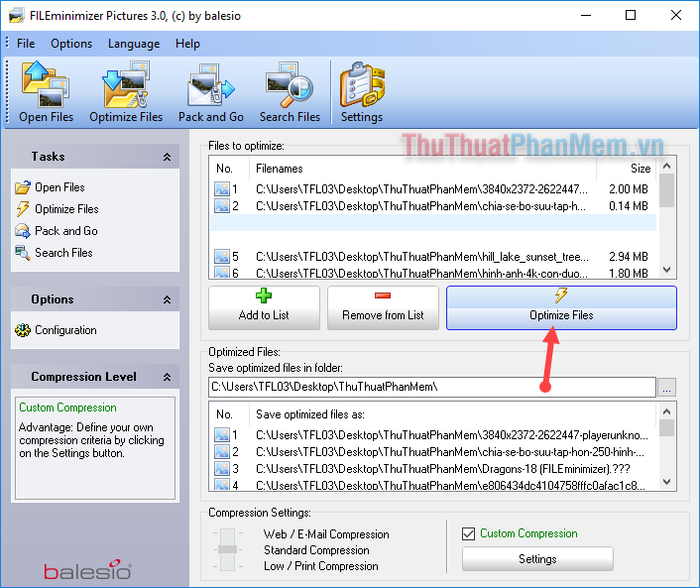700x588 pixels.
Task: Click image icon of file row 5 in Files to optimize
Action: 221,257
